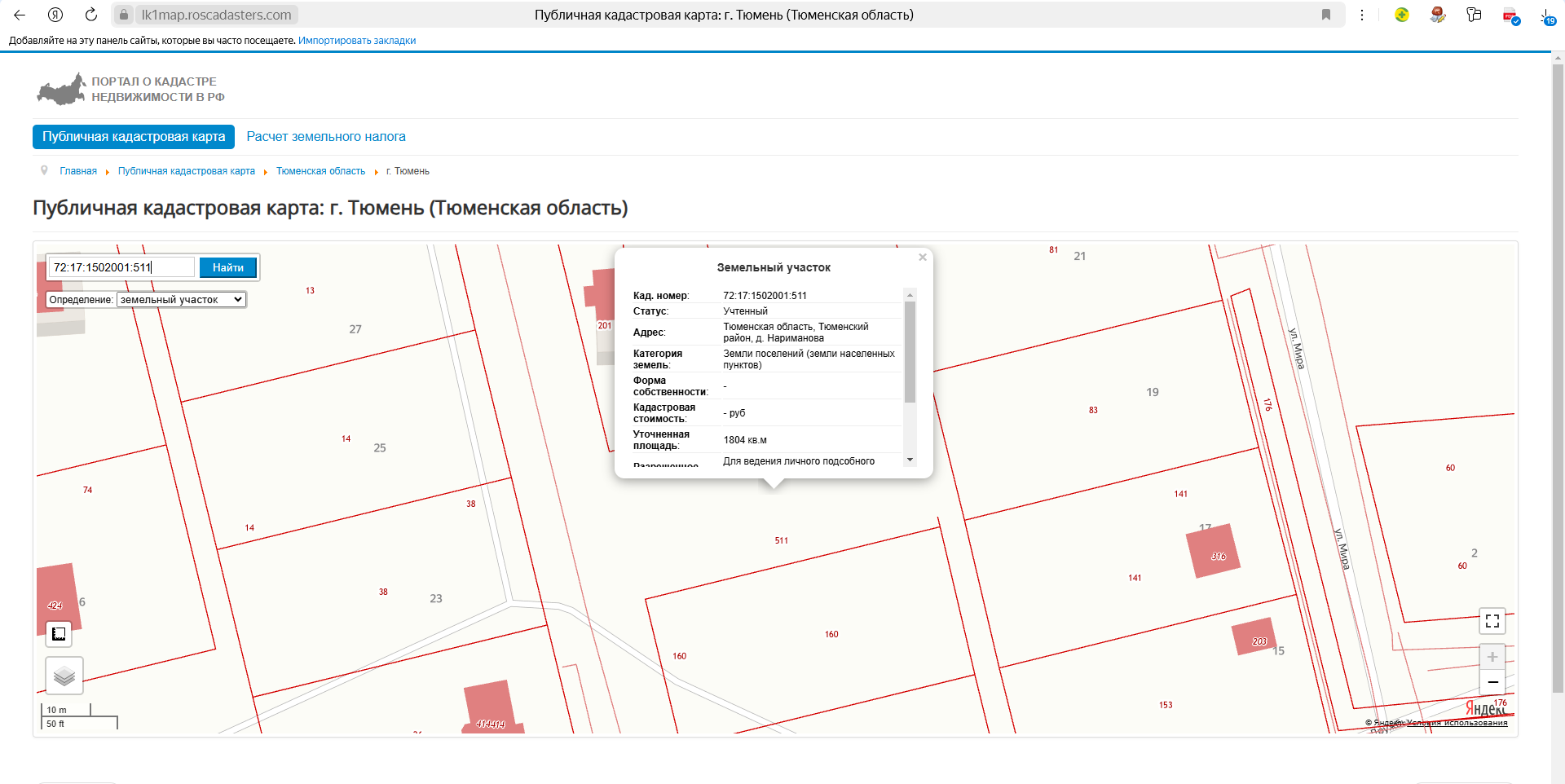Viewport: 1565px width, 784px height.
Task: Reload the page with refresh icon
Action: (91, 15)
